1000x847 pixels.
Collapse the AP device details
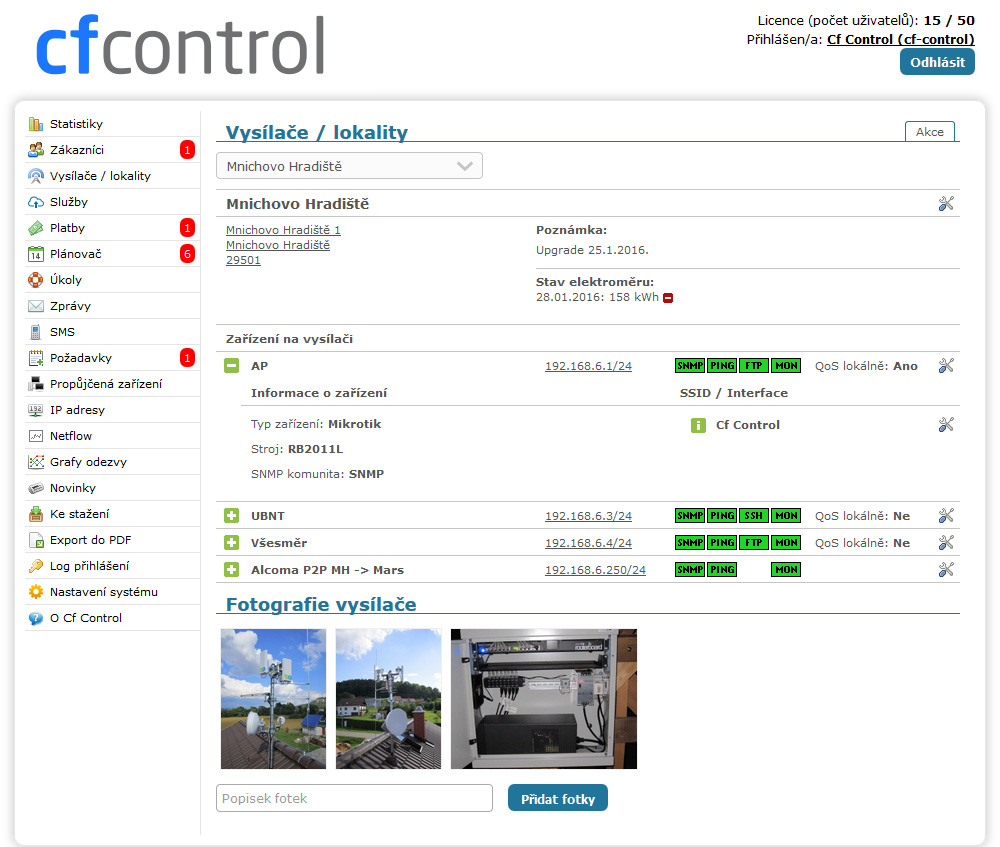(x=232, y=366)
